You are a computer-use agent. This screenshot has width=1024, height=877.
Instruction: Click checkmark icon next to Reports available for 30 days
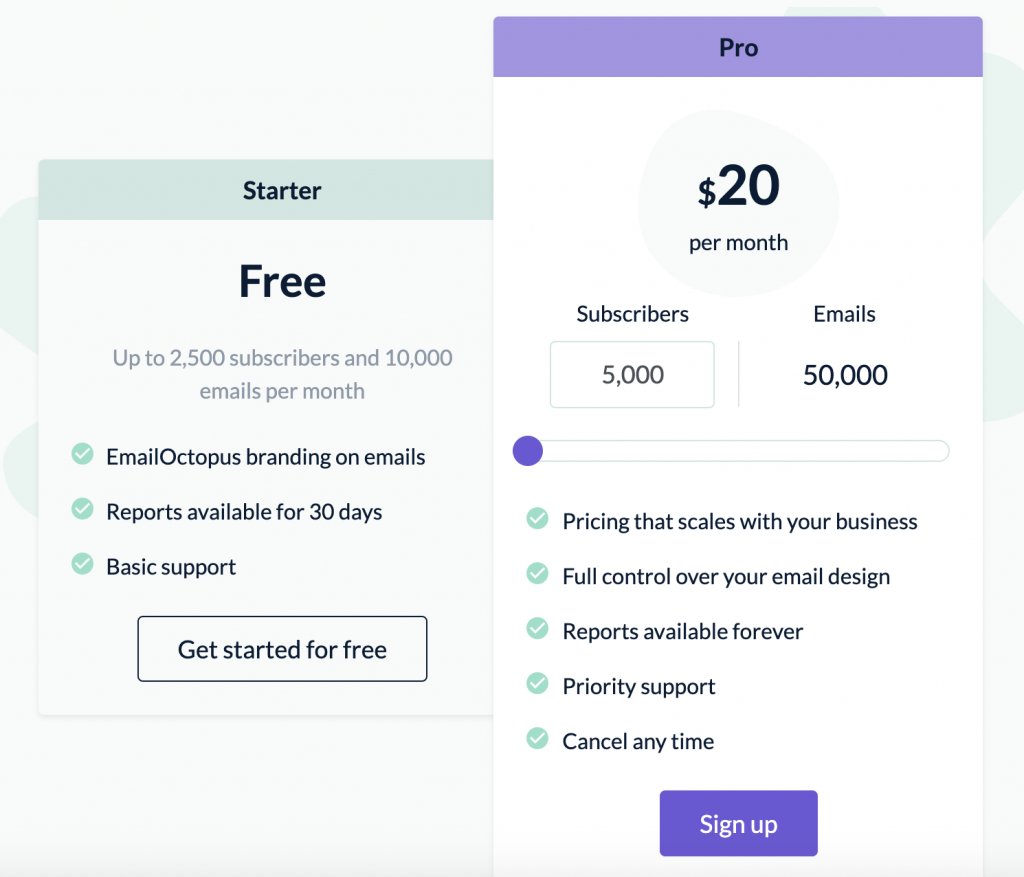pos(83,511)
